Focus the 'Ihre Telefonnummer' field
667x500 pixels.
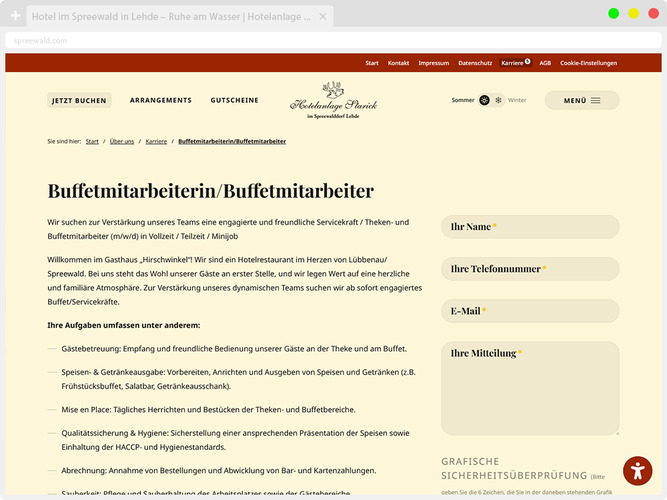[x=530, y=269]
